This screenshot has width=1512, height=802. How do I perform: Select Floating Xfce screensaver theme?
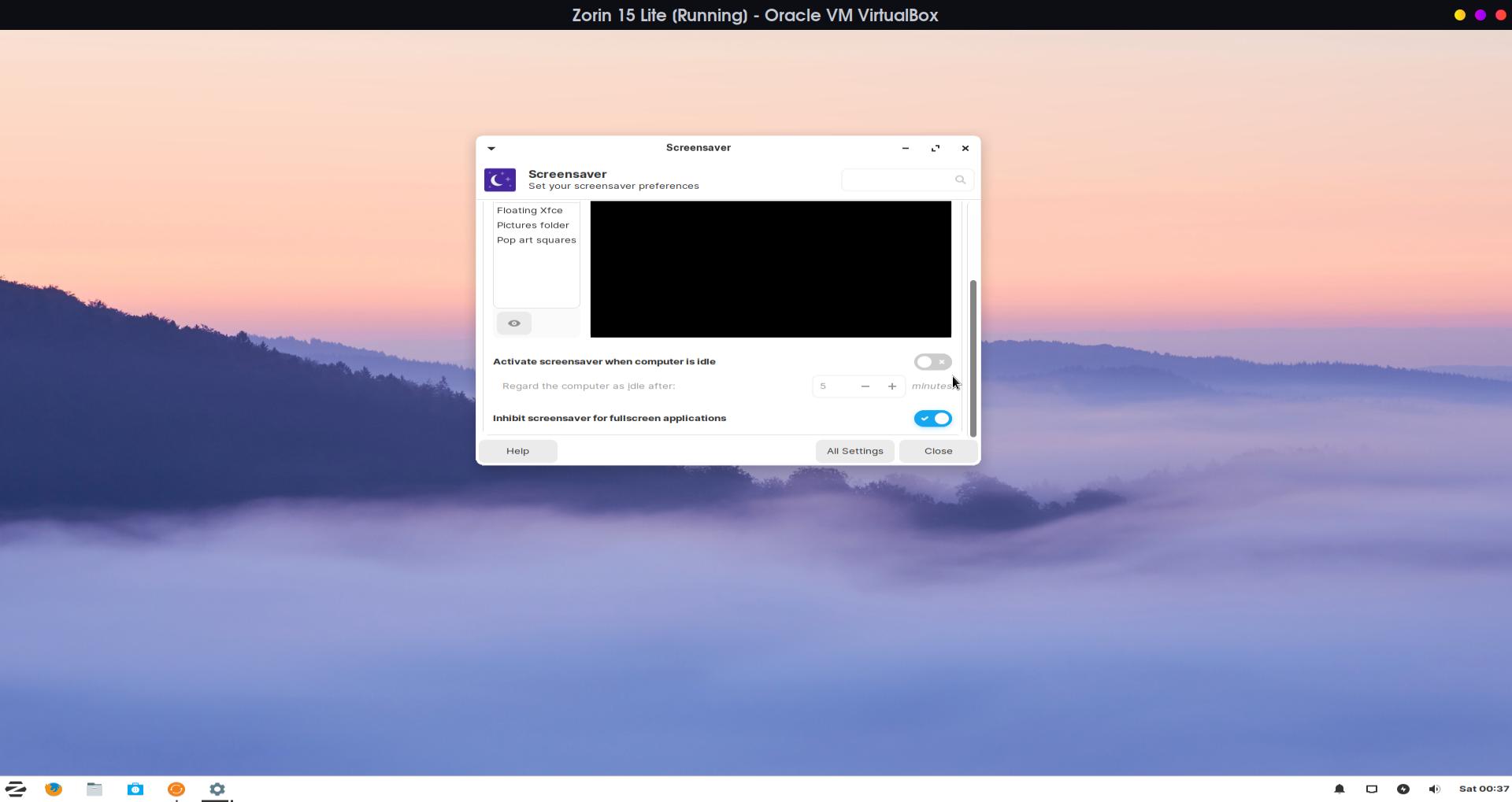tap(530, 210)
